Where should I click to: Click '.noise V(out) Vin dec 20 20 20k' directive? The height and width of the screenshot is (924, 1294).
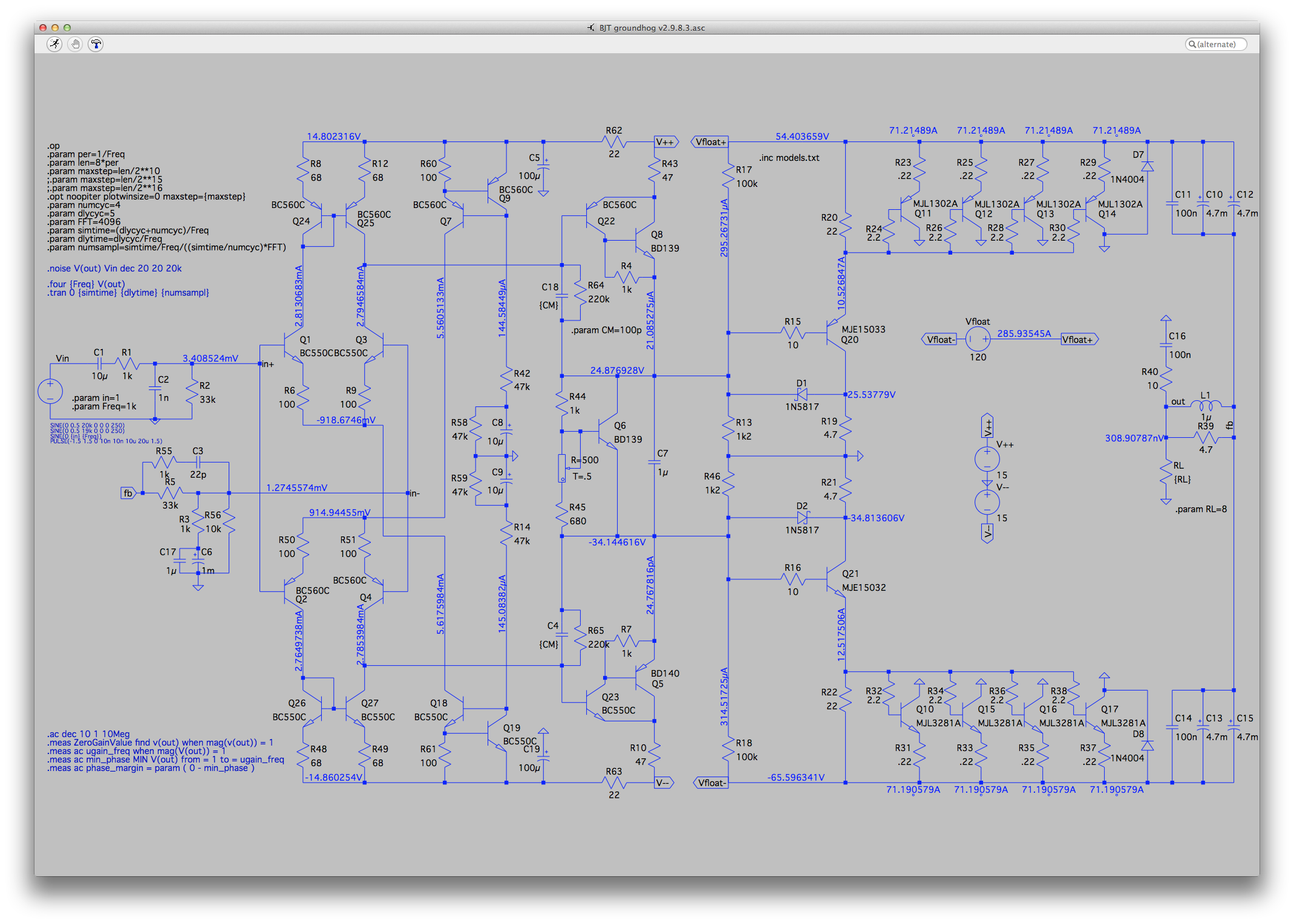[114, 268]
